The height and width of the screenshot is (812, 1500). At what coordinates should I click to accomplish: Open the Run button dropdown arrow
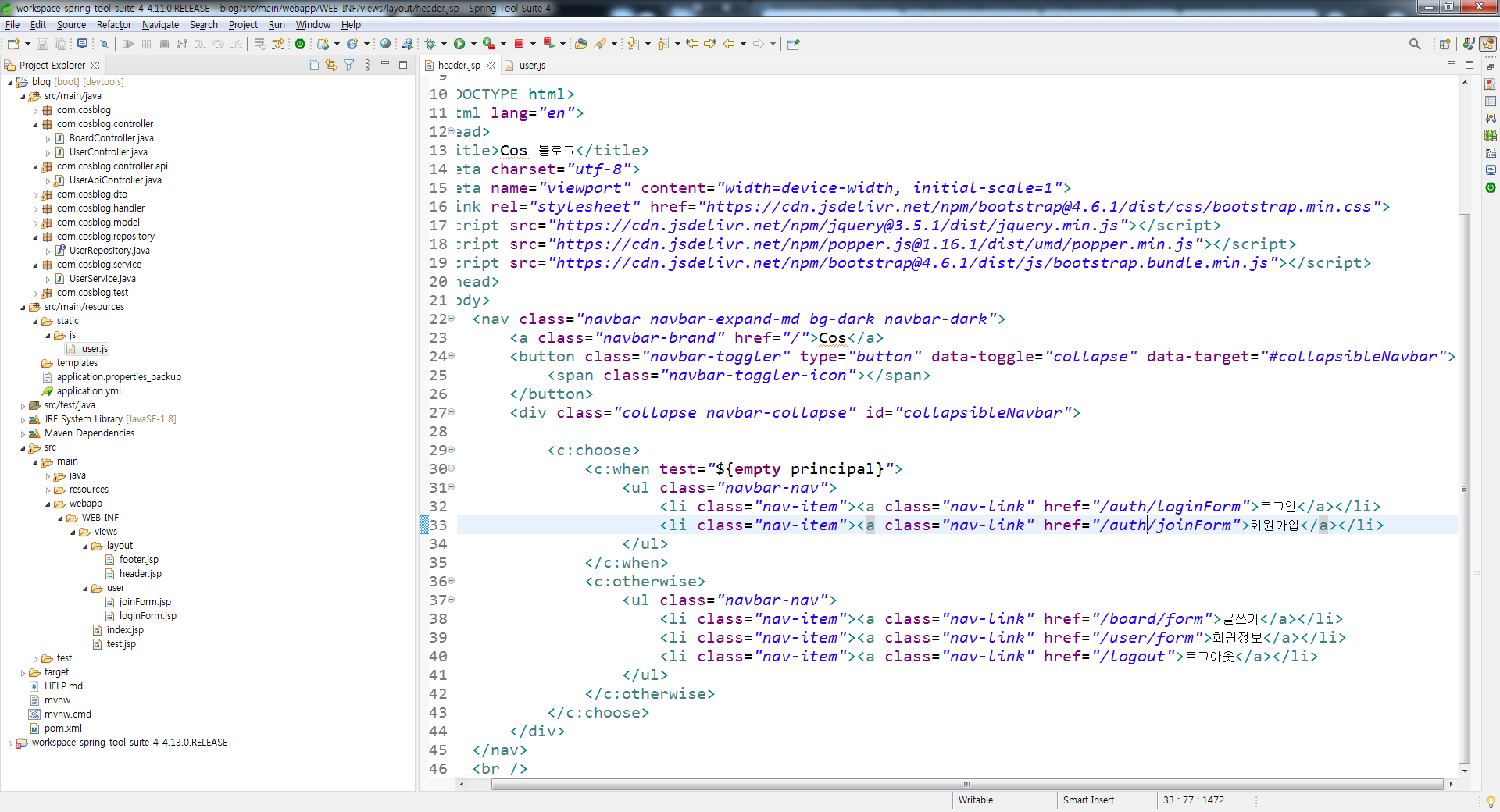pos(473,44)
